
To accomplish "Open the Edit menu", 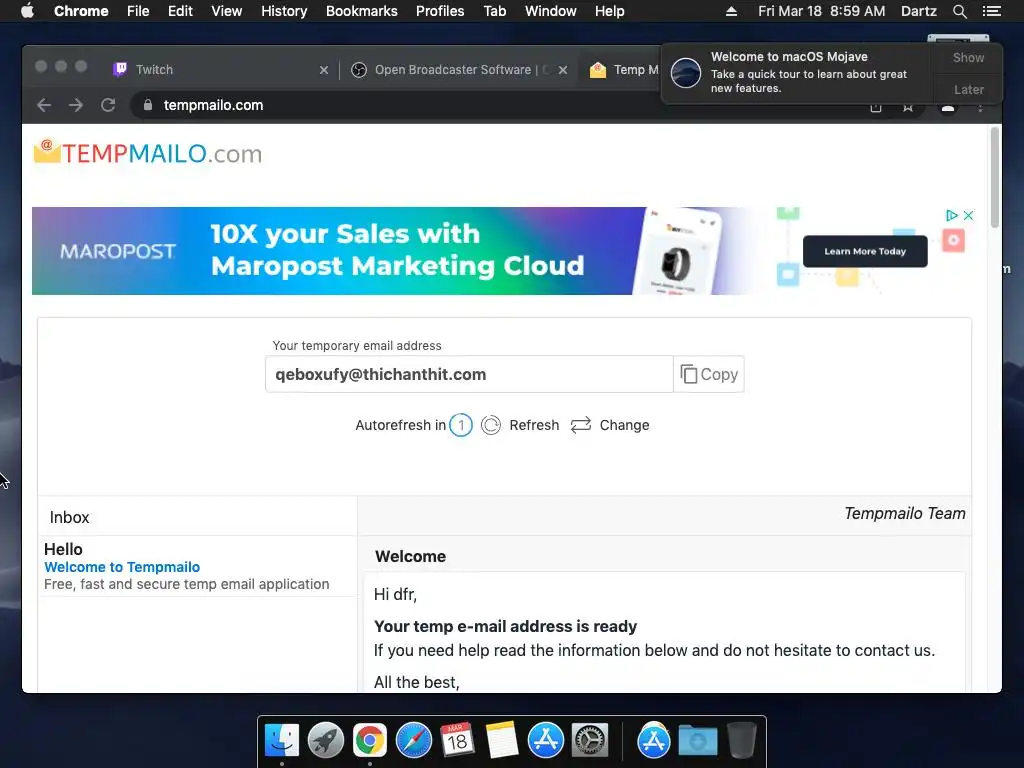I will point(180,11).
